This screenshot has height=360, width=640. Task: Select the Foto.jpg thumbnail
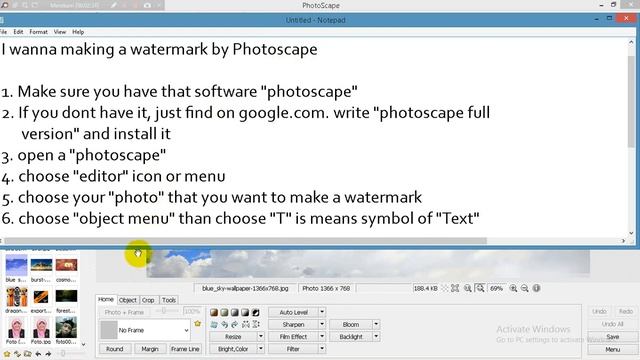click(41, 328)
